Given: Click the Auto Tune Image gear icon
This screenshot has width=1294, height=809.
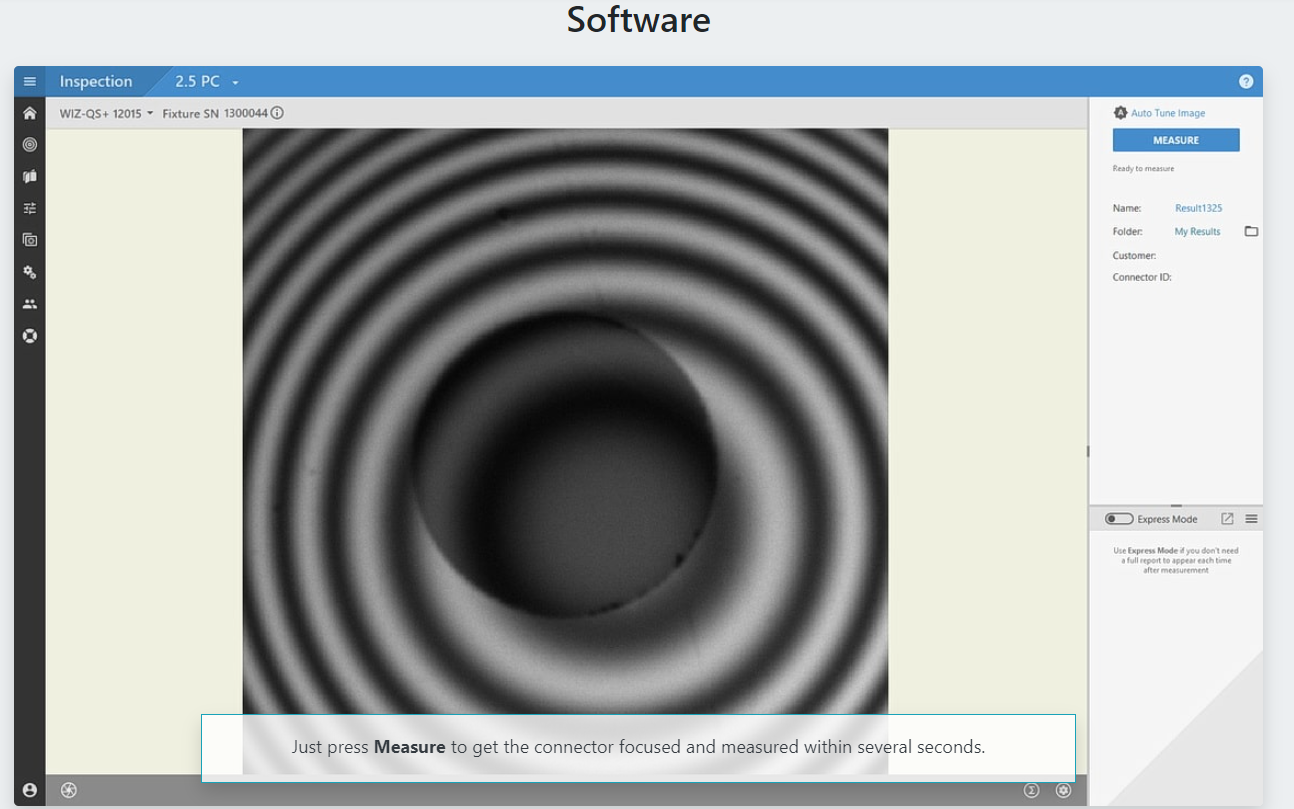Looking at the screenshot, I should pos(1120,113).
